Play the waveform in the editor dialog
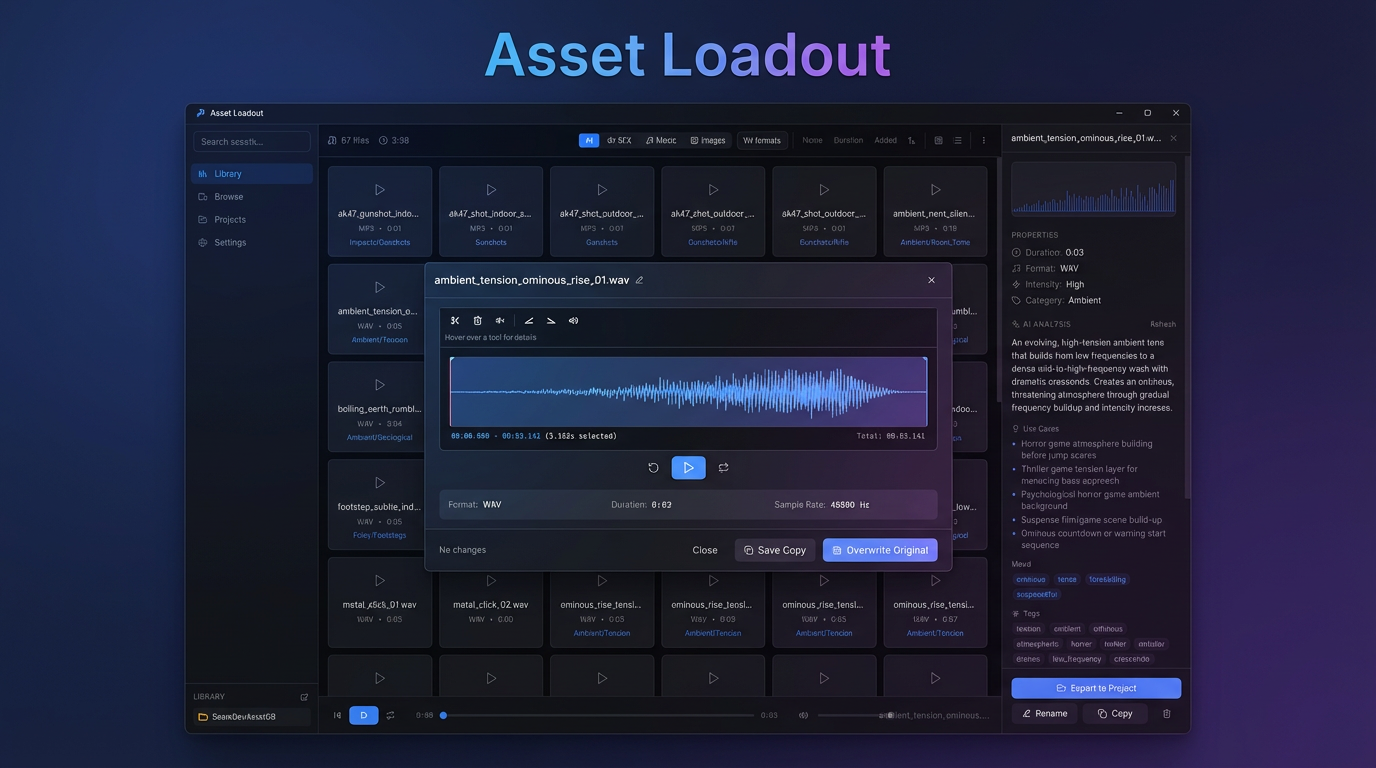This screenshot has height=768, width=1376. [688, 468]
